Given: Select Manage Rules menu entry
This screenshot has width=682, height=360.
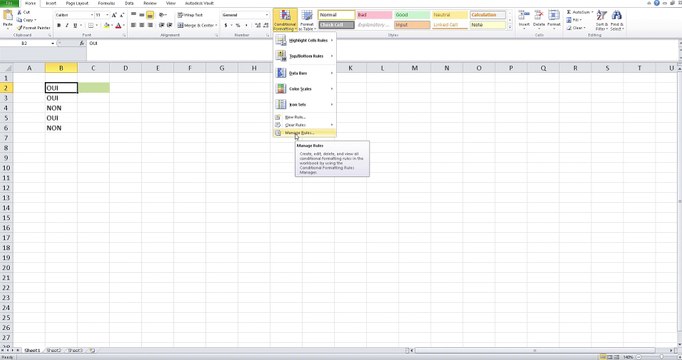Looking at the screenshot, I should 305,133.
